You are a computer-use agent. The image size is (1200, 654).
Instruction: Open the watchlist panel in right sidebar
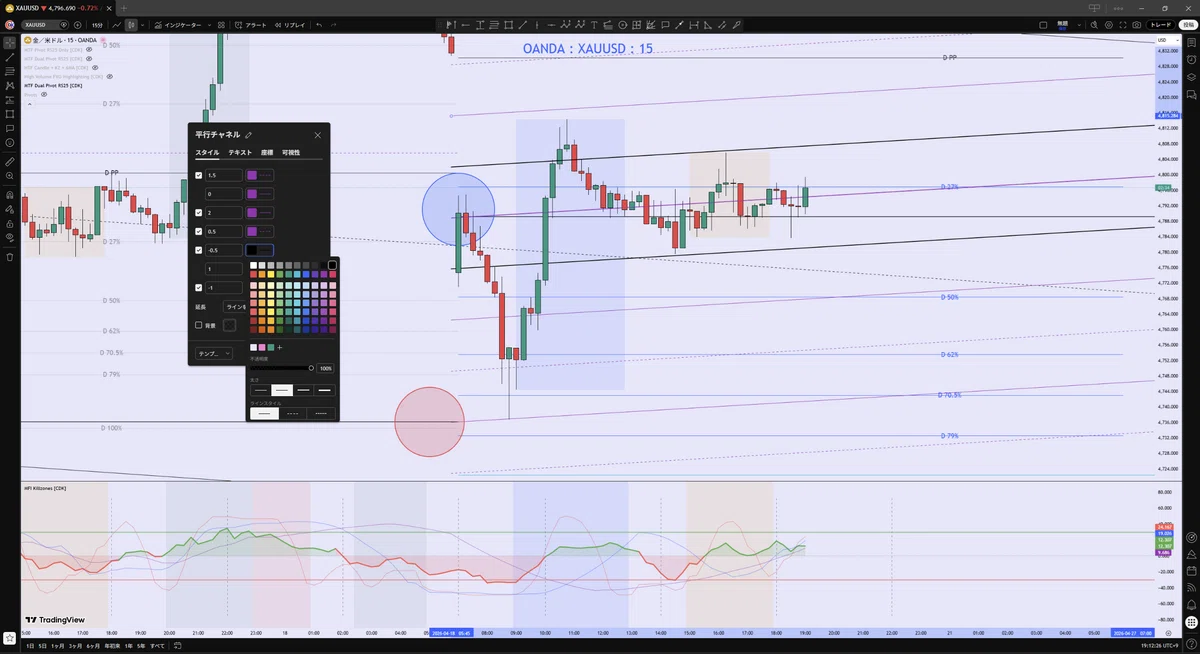[x=1191, y=42]
